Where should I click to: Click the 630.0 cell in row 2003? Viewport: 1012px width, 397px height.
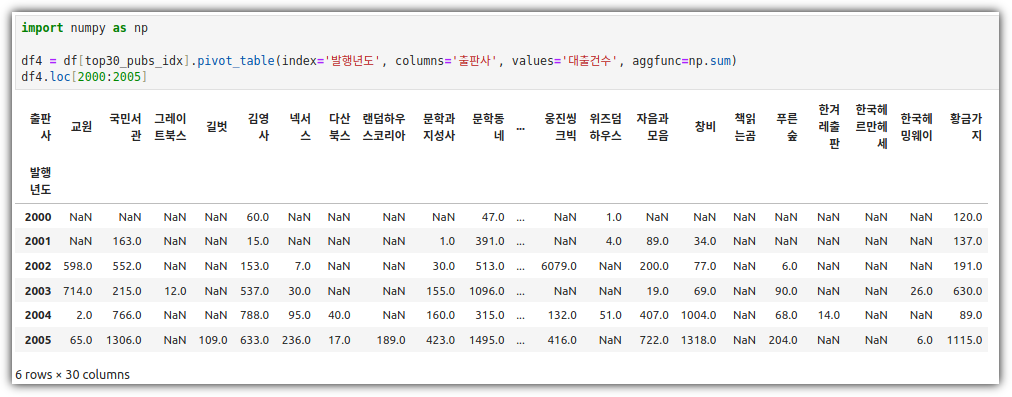click(967, 290)
